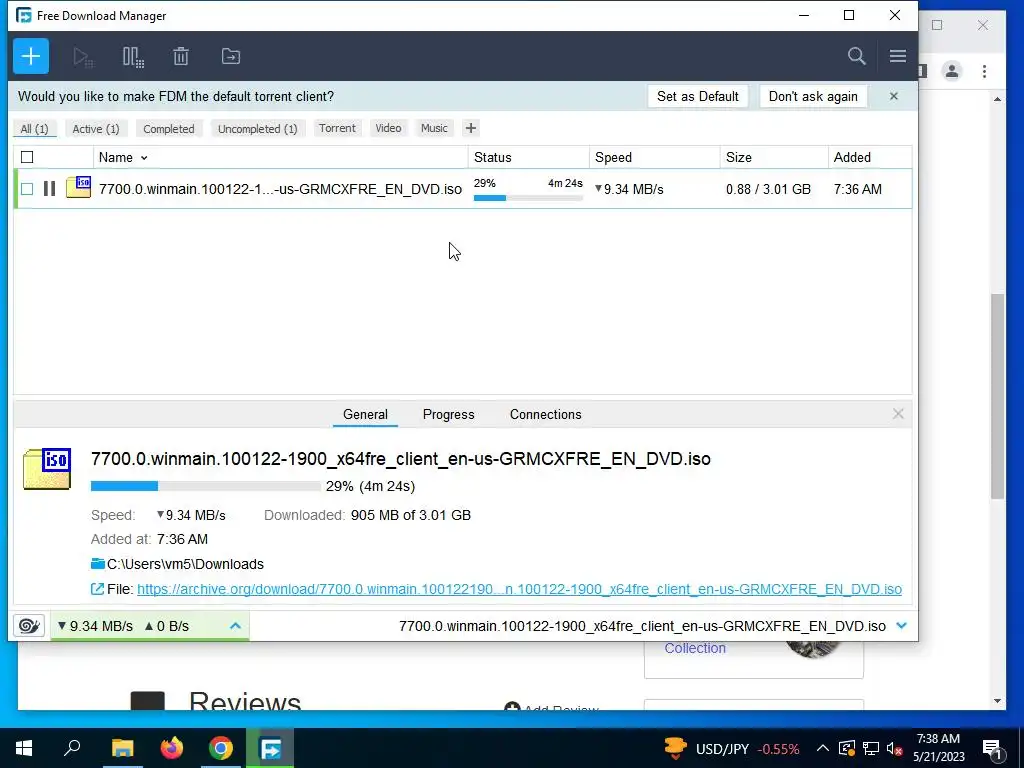Tick the select-all checkbox in header

[27, 157]
